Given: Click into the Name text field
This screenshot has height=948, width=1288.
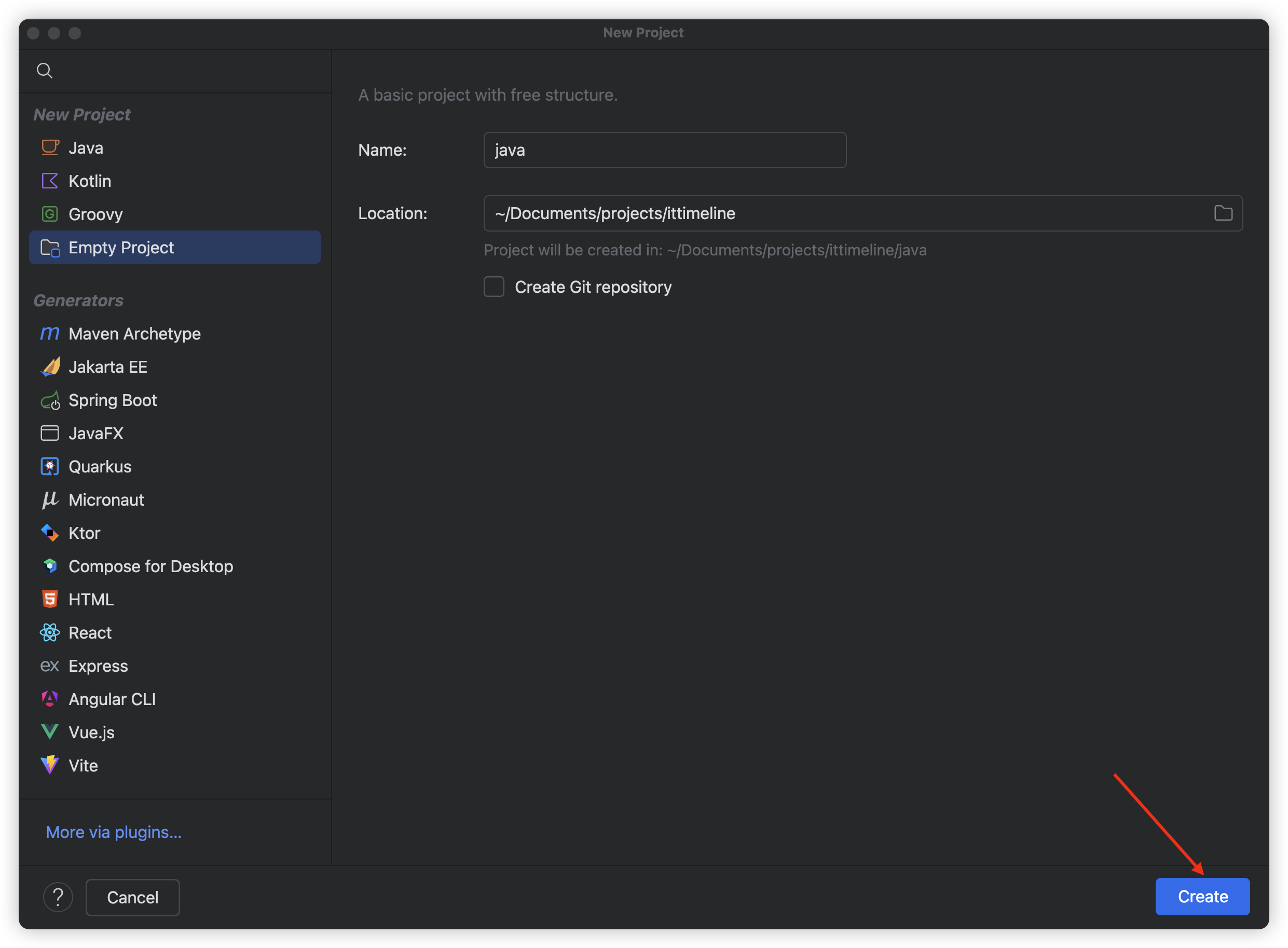Looking at the screenshot, I should click(664, 151).
